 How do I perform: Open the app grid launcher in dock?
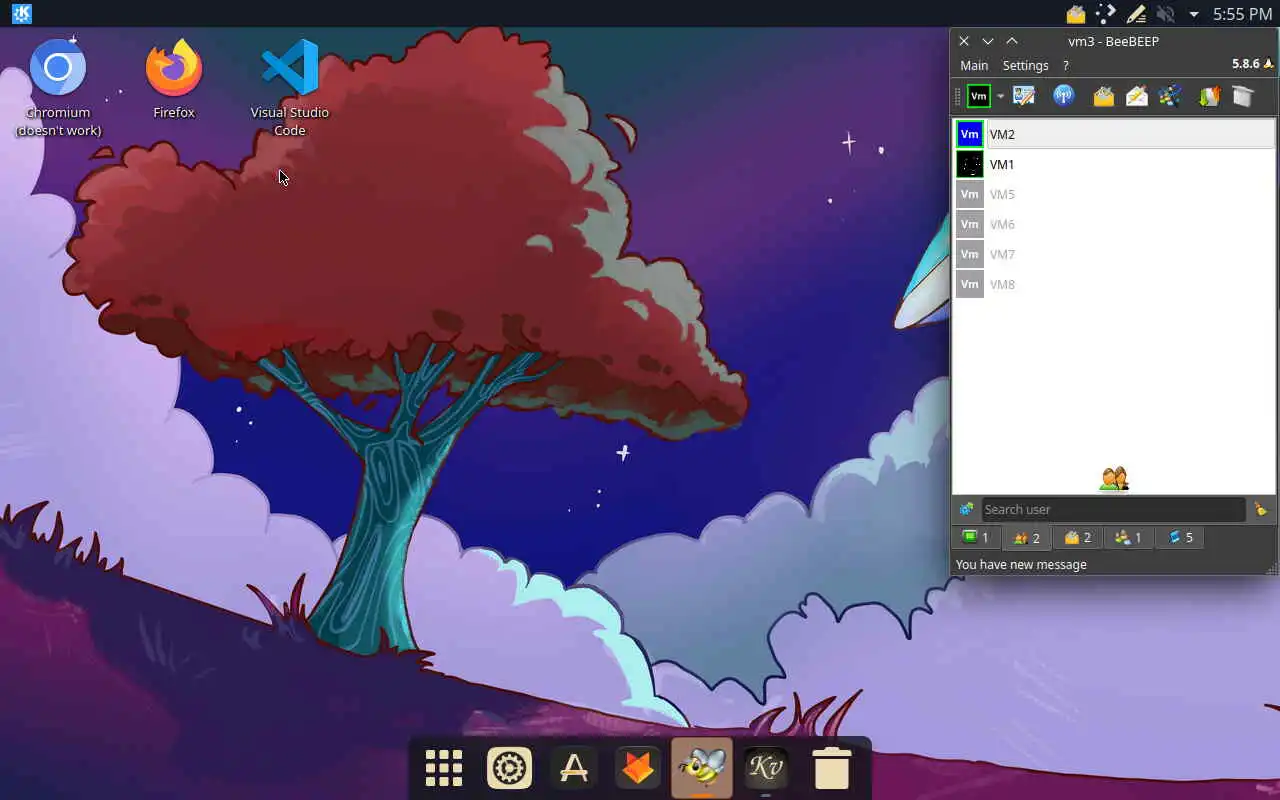[444, 768]
